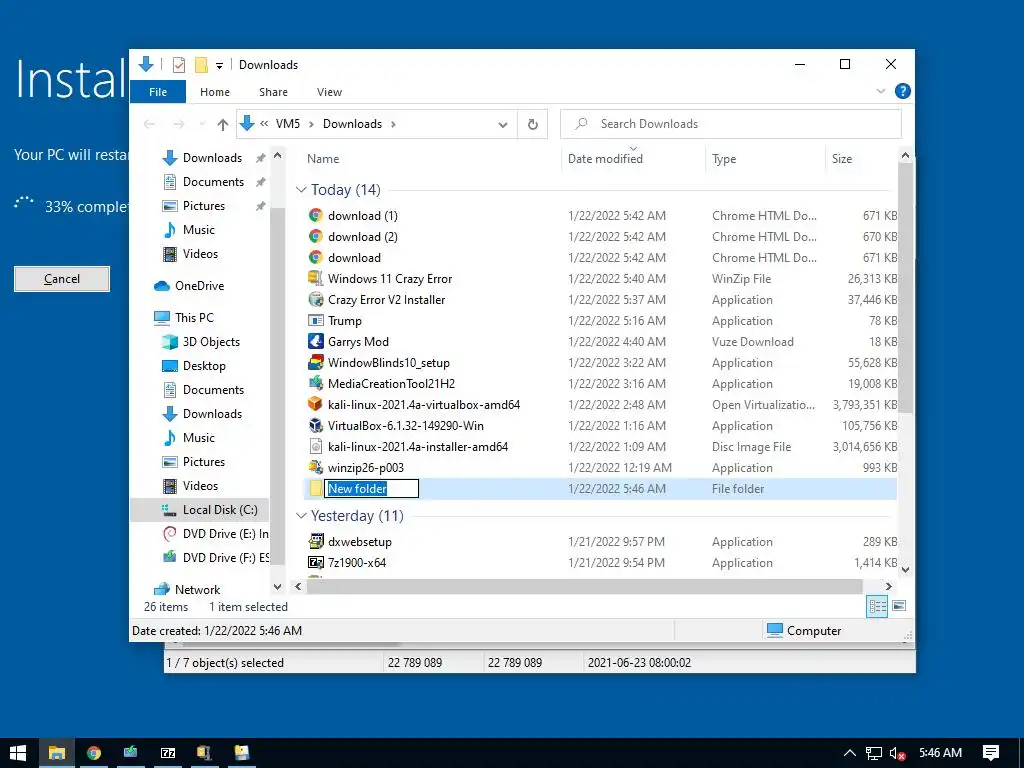1024x768 pixels.
Task: Open Desktop under This PC
Action: click(204, 366)
